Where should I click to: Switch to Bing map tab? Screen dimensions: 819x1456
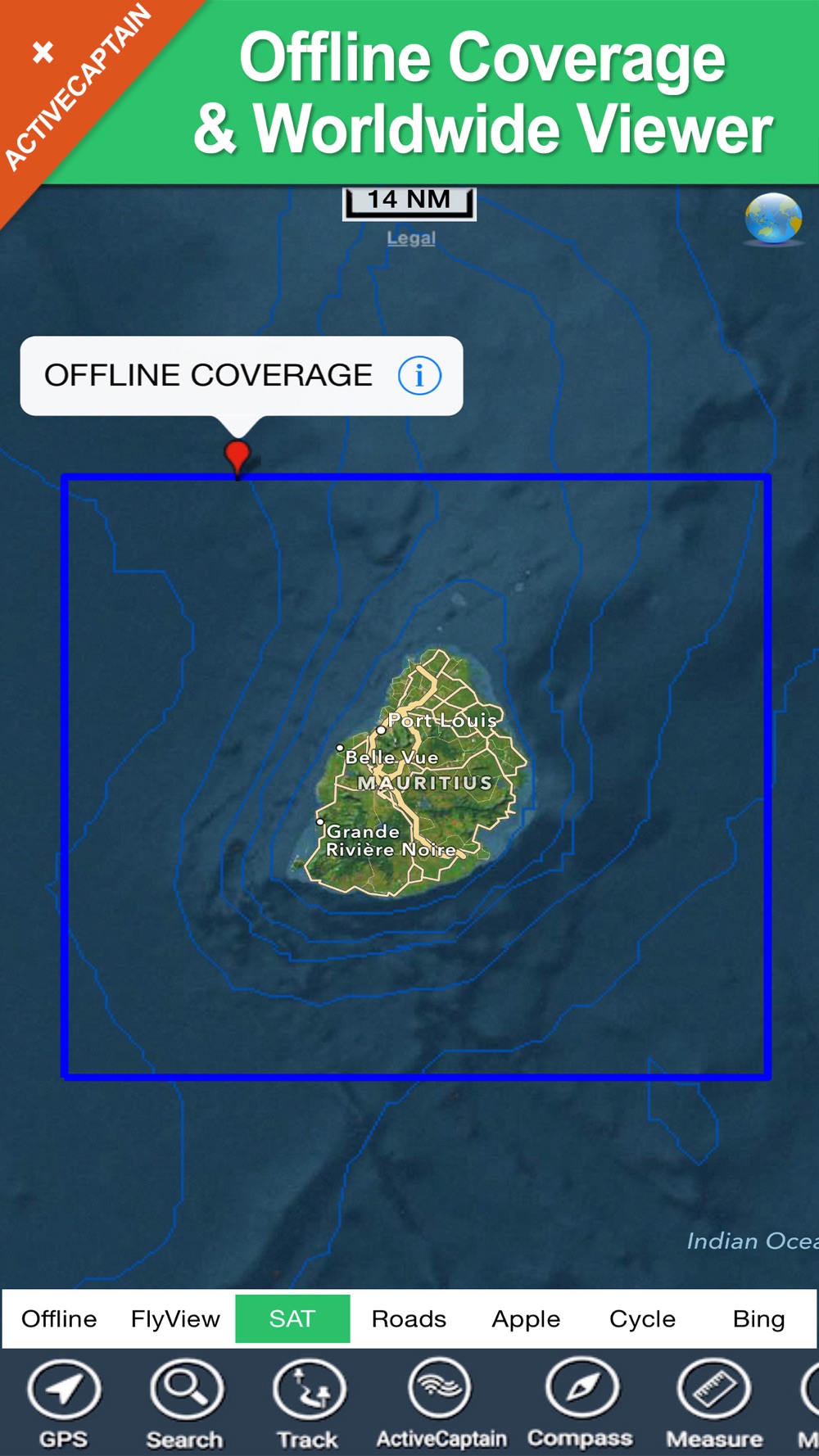tap(758, 1318)
